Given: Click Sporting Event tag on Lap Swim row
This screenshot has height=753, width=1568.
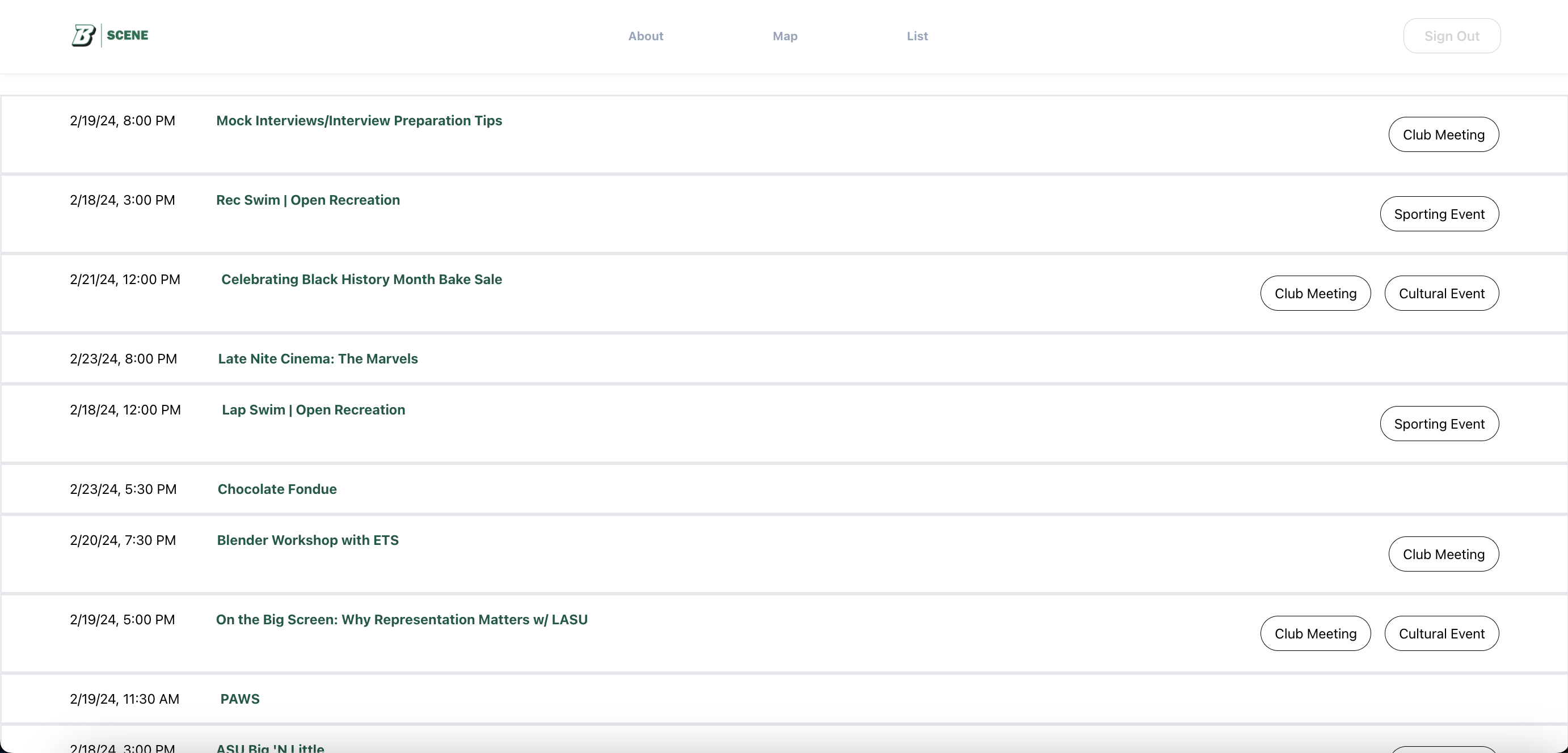Looking at the screenshot, I should 1439,424.
